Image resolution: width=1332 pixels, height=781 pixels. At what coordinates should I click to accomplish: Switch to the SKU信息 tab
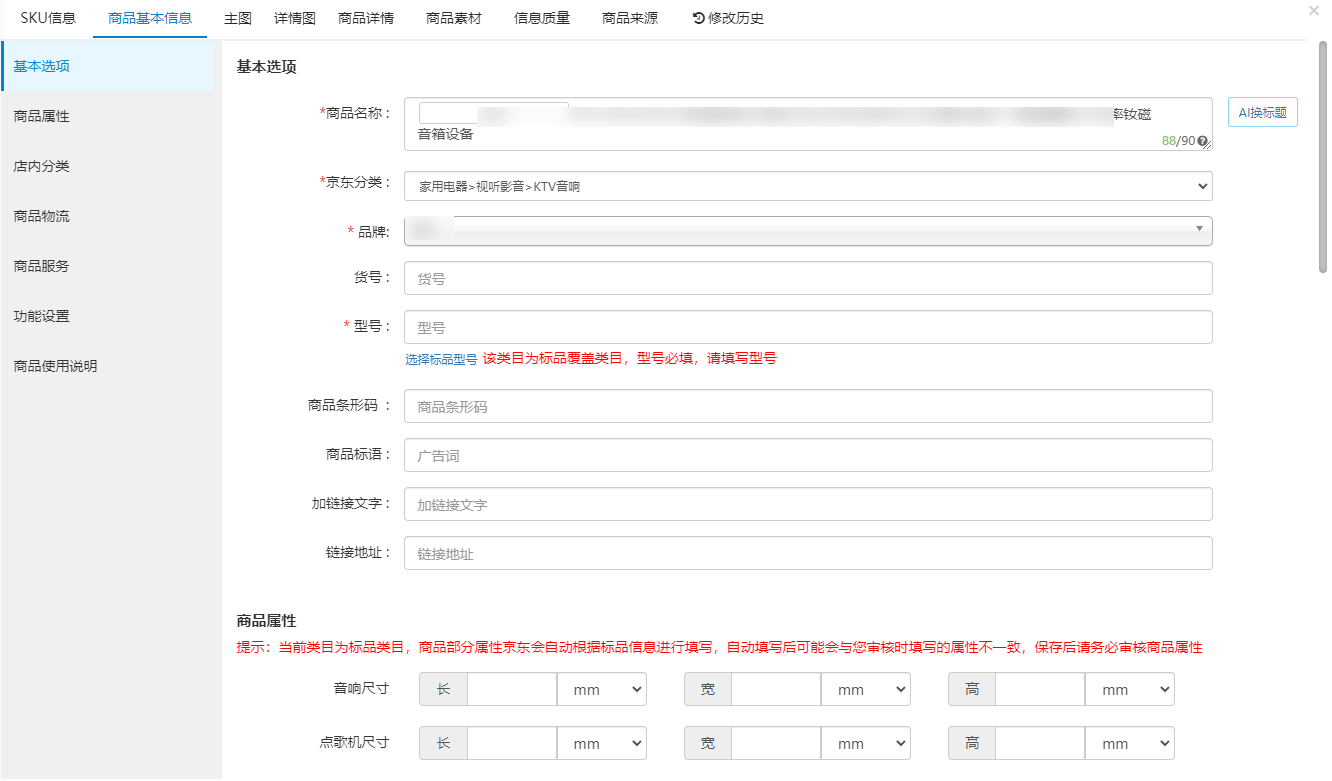coord(48,18)
